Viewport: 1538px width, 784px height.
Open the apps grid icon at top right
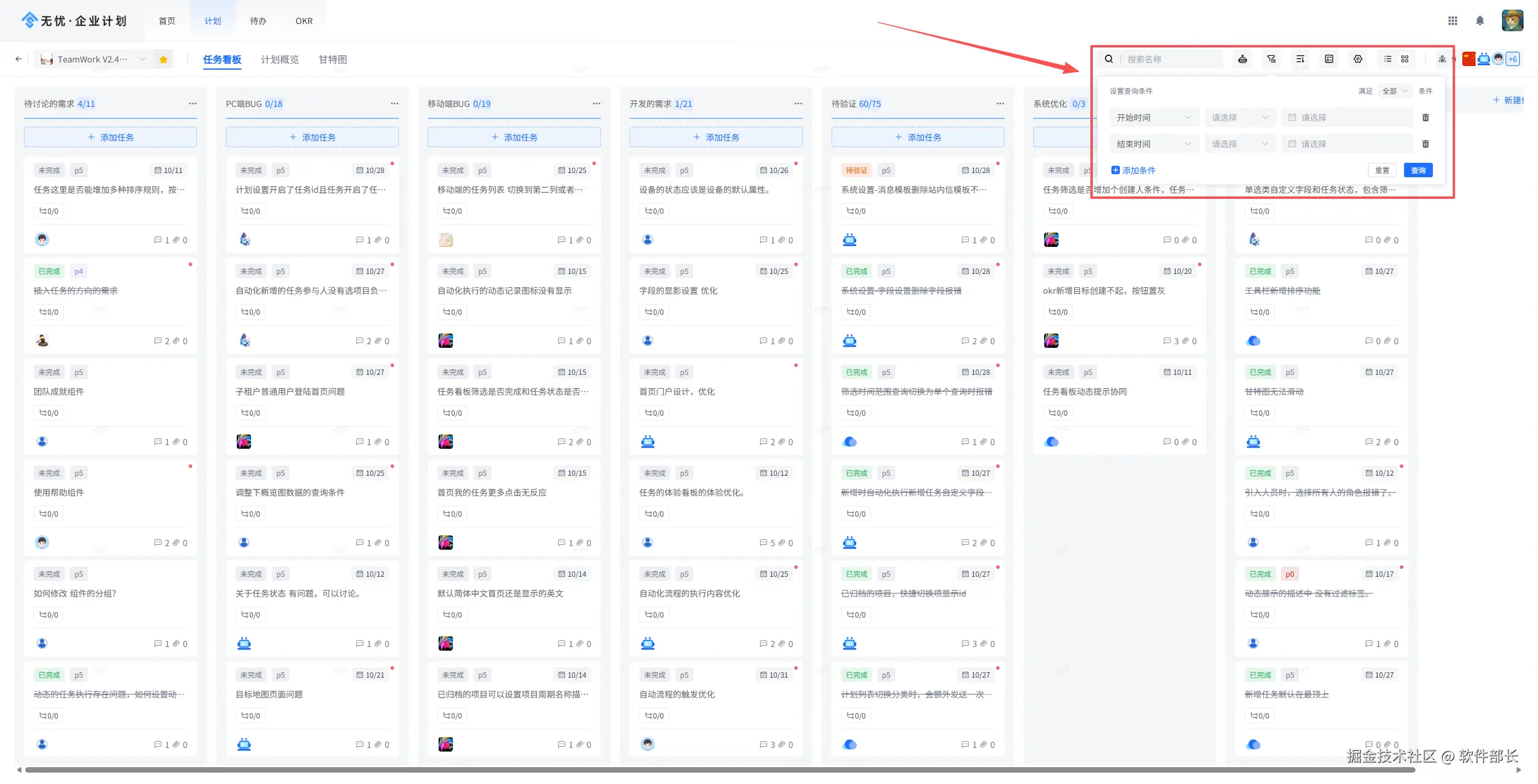point(1453,21)
